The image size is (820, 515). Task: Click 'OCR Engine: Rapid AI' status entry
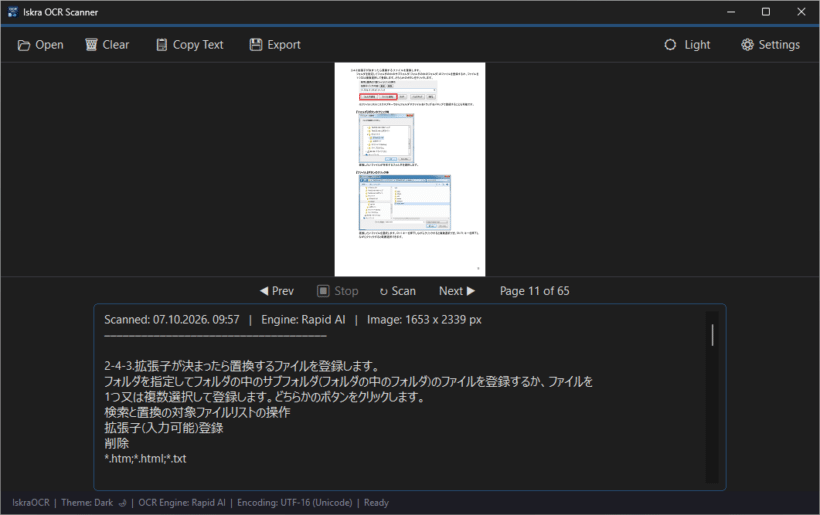(182, 502)
